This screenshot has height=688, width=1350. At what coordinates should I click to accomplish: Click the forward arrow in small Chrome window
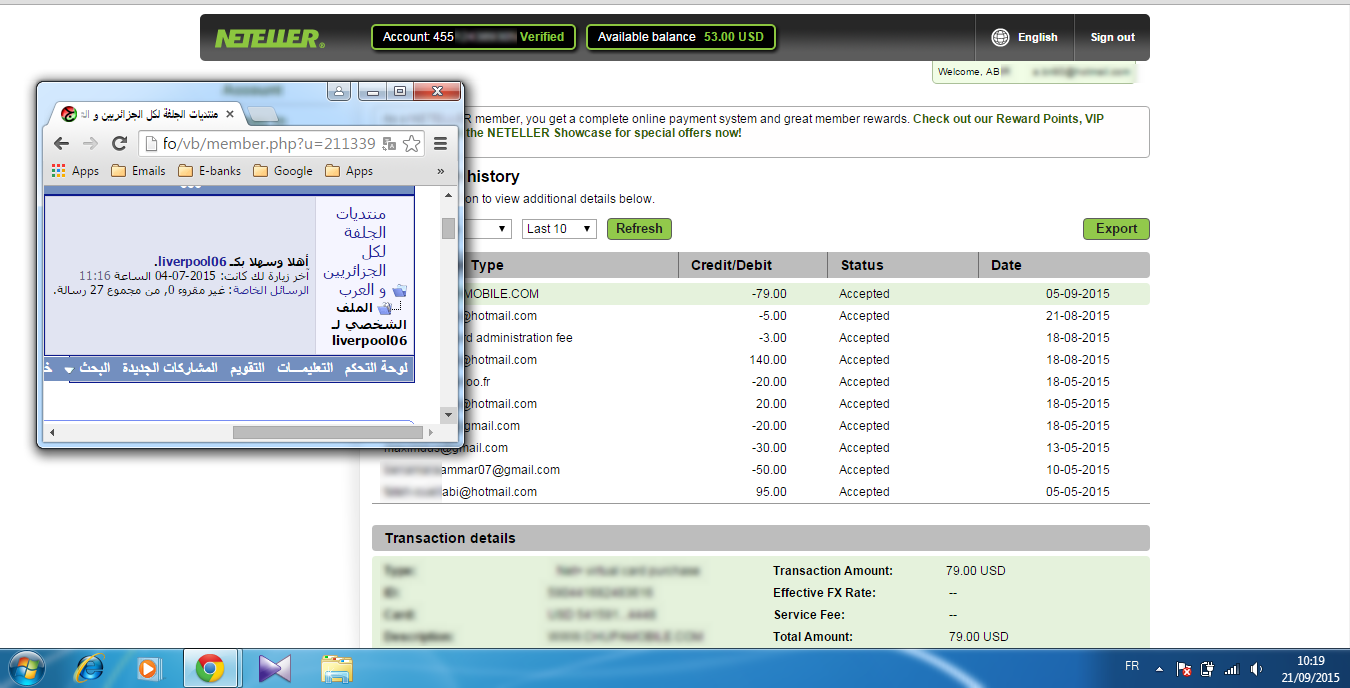click(x=91, y=143)
